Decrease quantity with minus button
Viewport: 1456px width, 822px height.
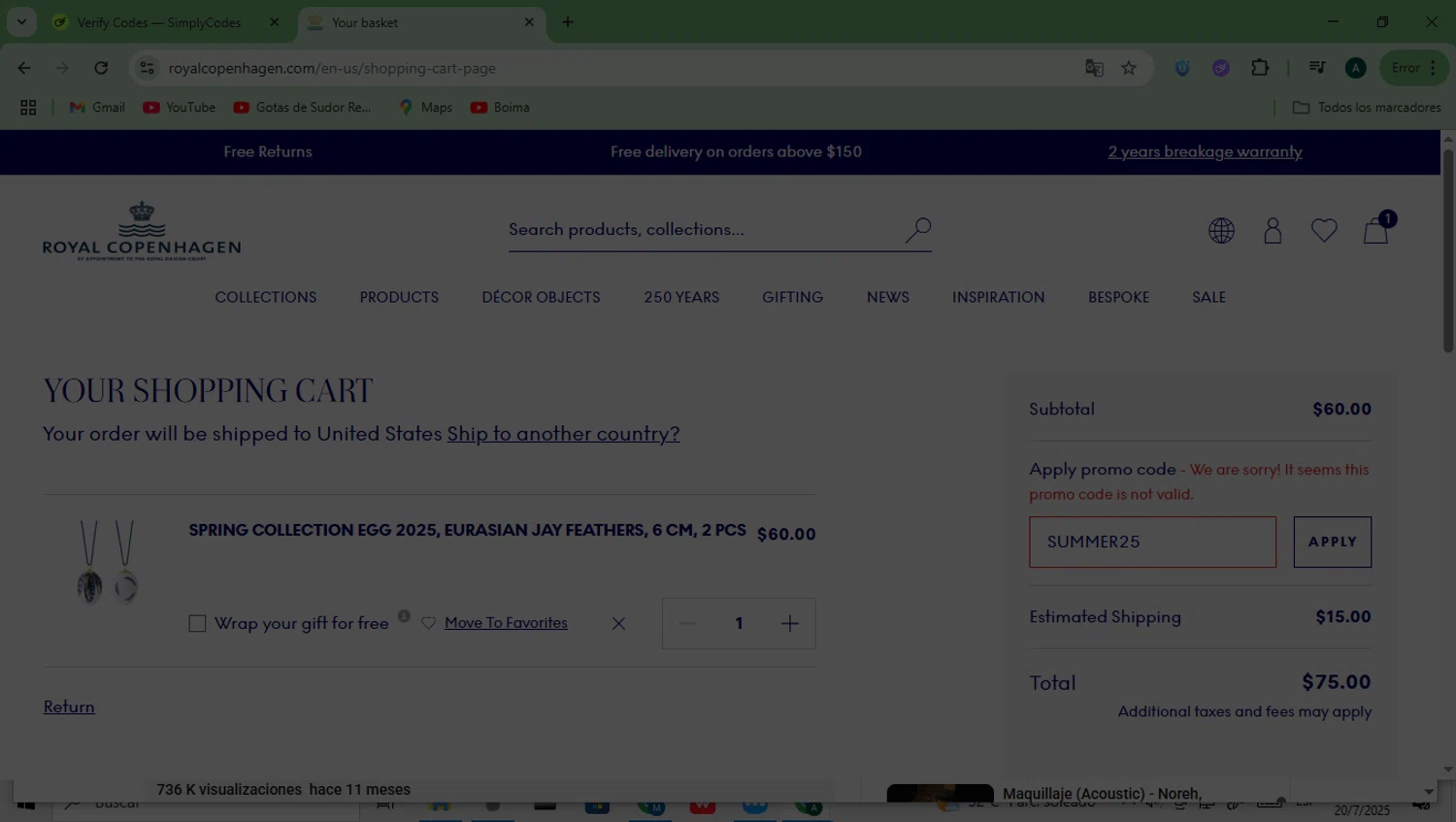click(x=687, y=623)
